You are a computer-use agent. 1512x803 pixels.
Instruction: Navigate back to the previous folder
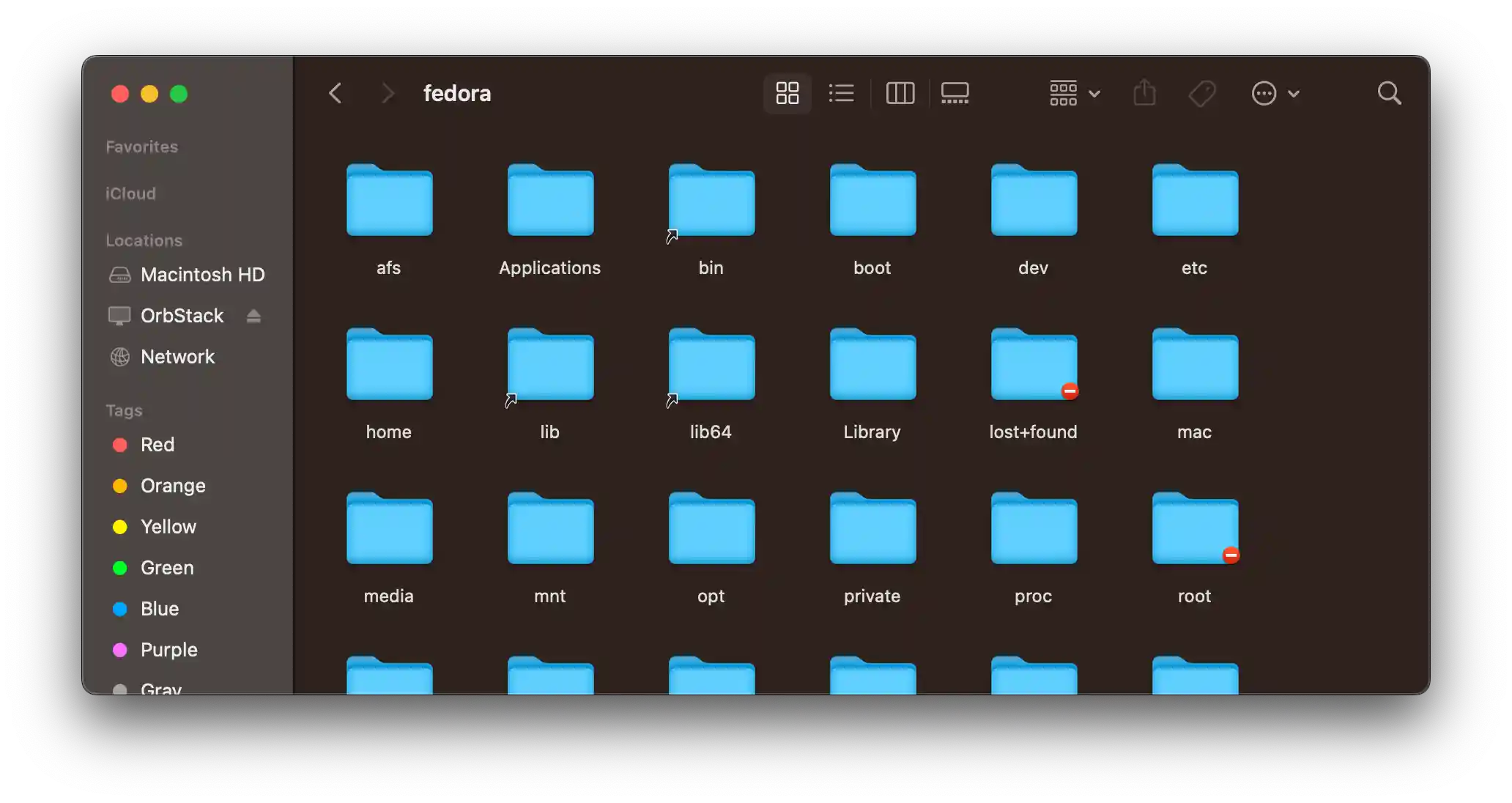click(335, 93)
